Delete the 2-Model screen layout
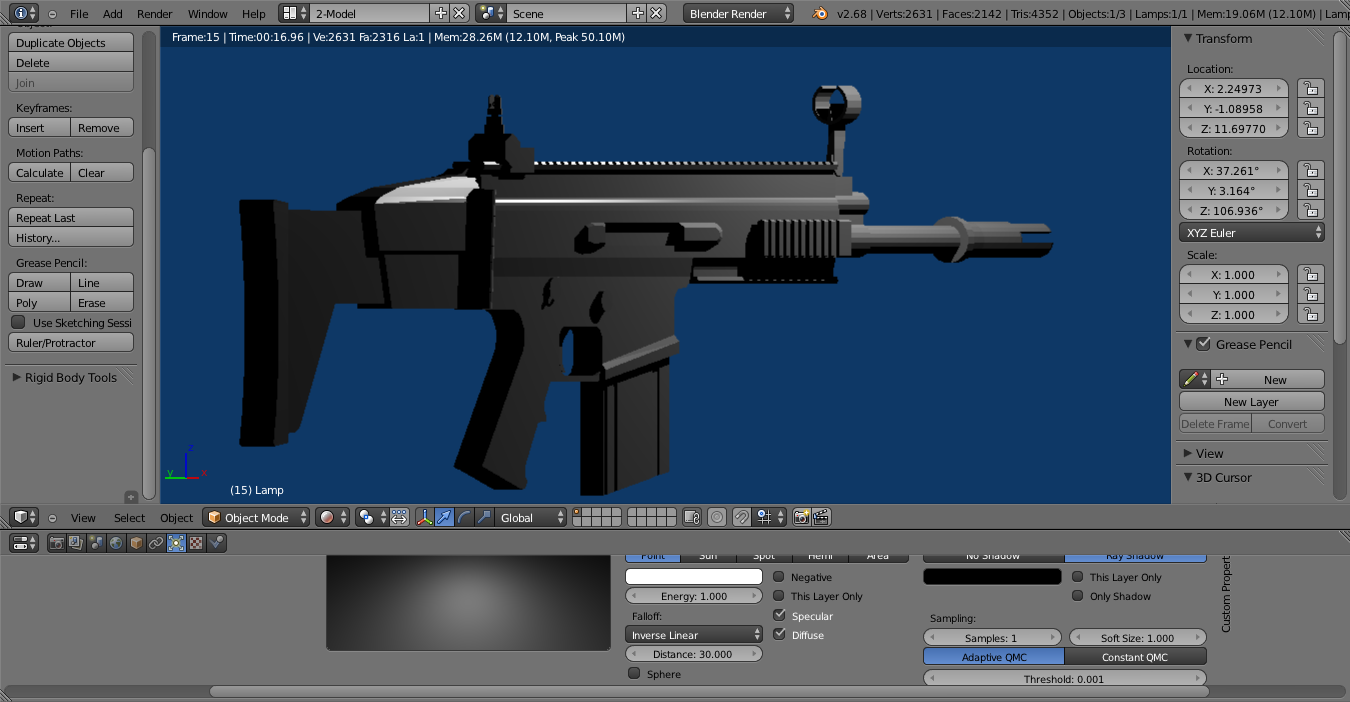Image resolution: width=1350 pixels, height=702 pixels. point(459,13)
